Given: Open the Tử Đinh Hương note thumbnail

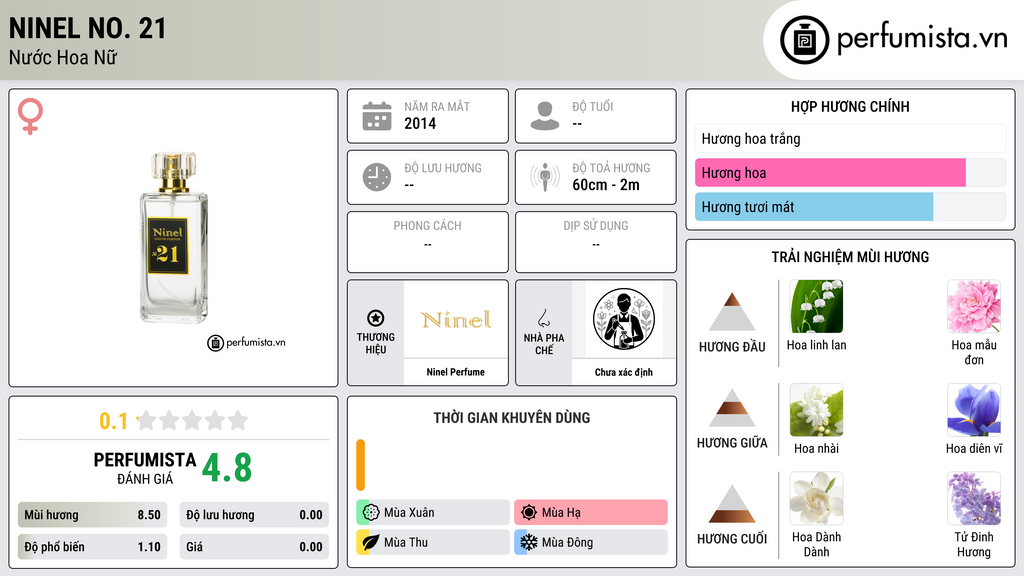Looking at the screenshot, I should point(974,499).
